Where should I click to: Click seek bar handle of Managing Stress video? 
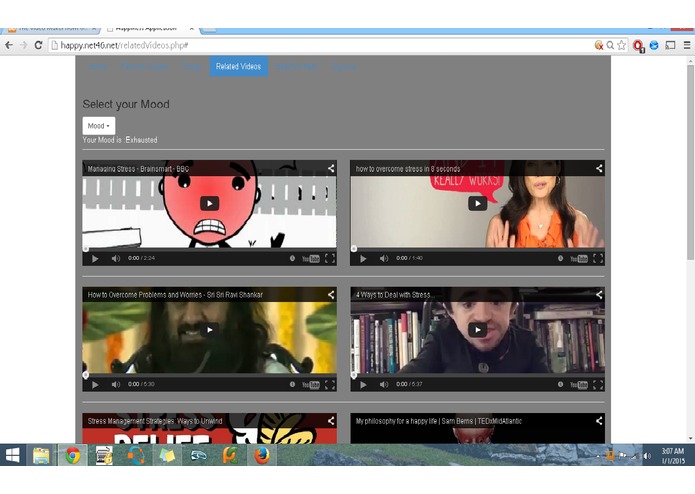[85, 249]
